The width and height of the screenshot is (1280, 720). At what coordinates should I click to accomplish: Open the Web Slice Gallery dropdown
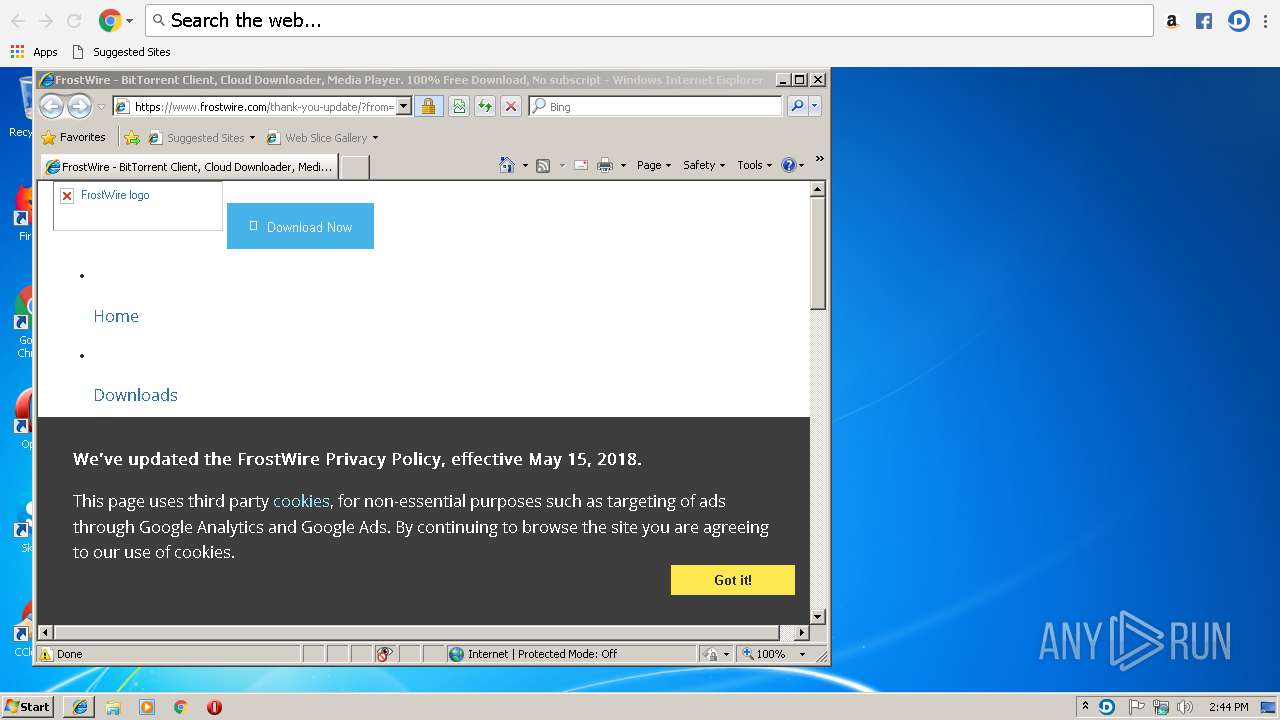point(322,138)
